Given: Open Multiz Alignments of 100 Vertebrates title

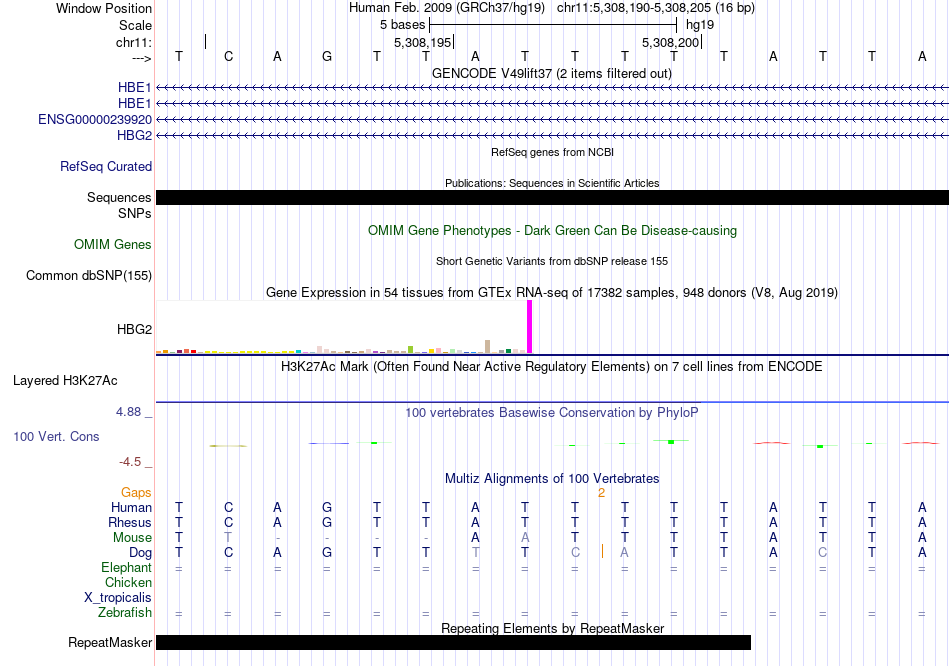Looking at the screenshot, I should [552, 479].
